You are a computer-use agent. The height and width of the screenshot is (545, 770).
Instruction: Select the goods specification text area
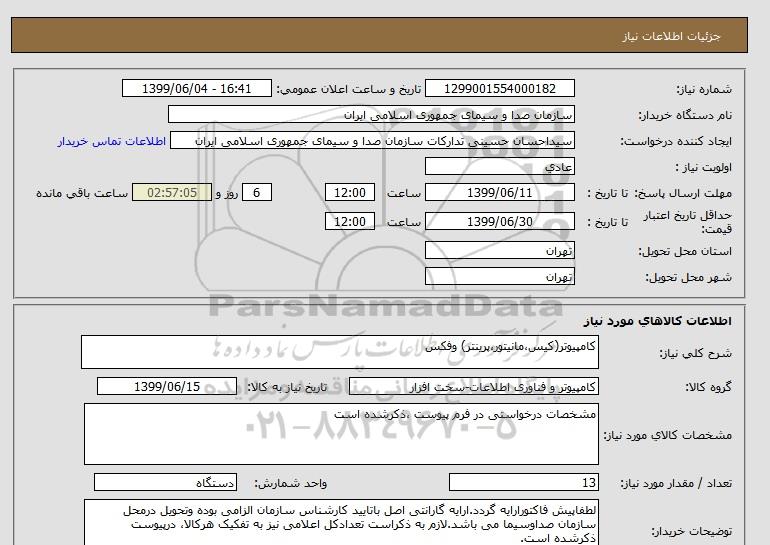coord(341,434)
